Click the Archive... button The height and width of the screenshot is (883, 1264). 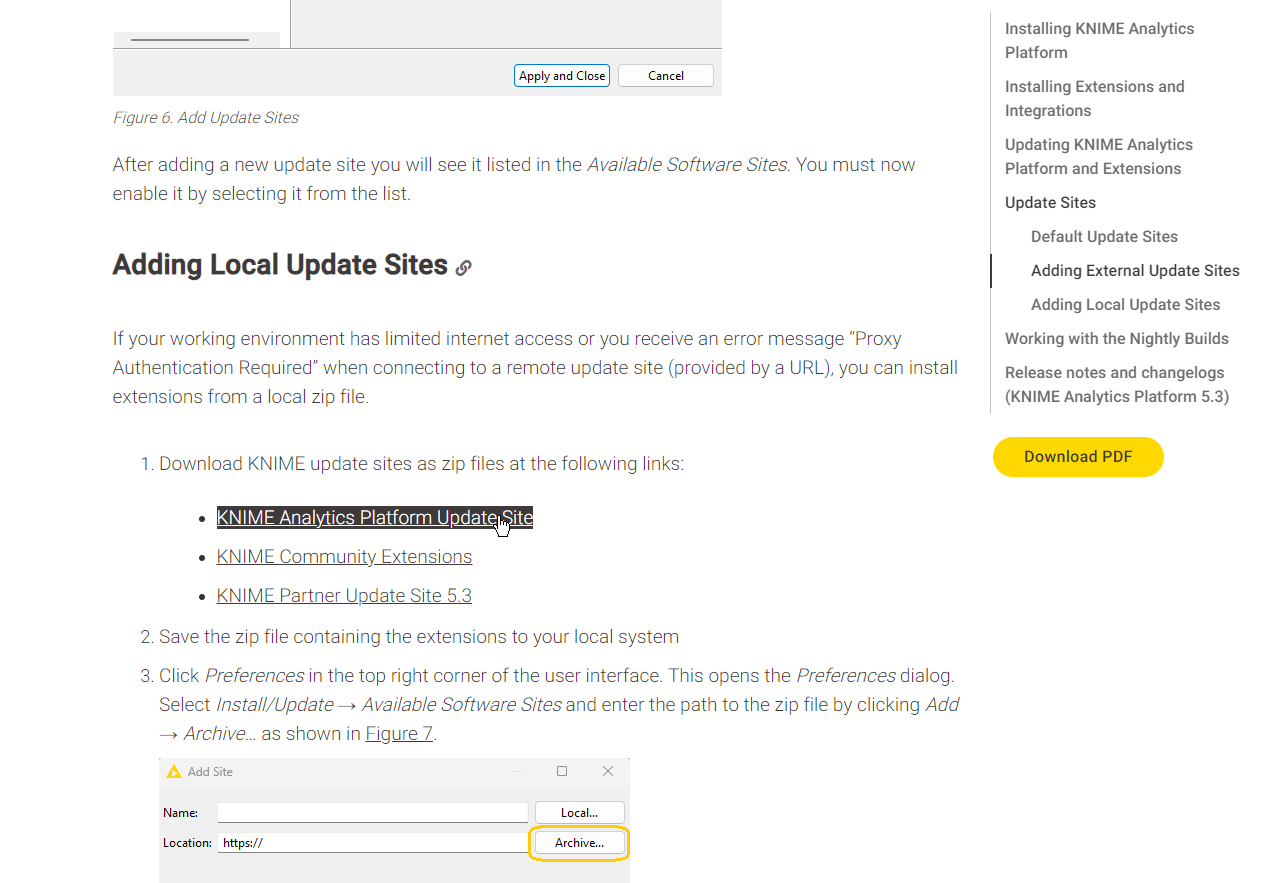point(580,843)
